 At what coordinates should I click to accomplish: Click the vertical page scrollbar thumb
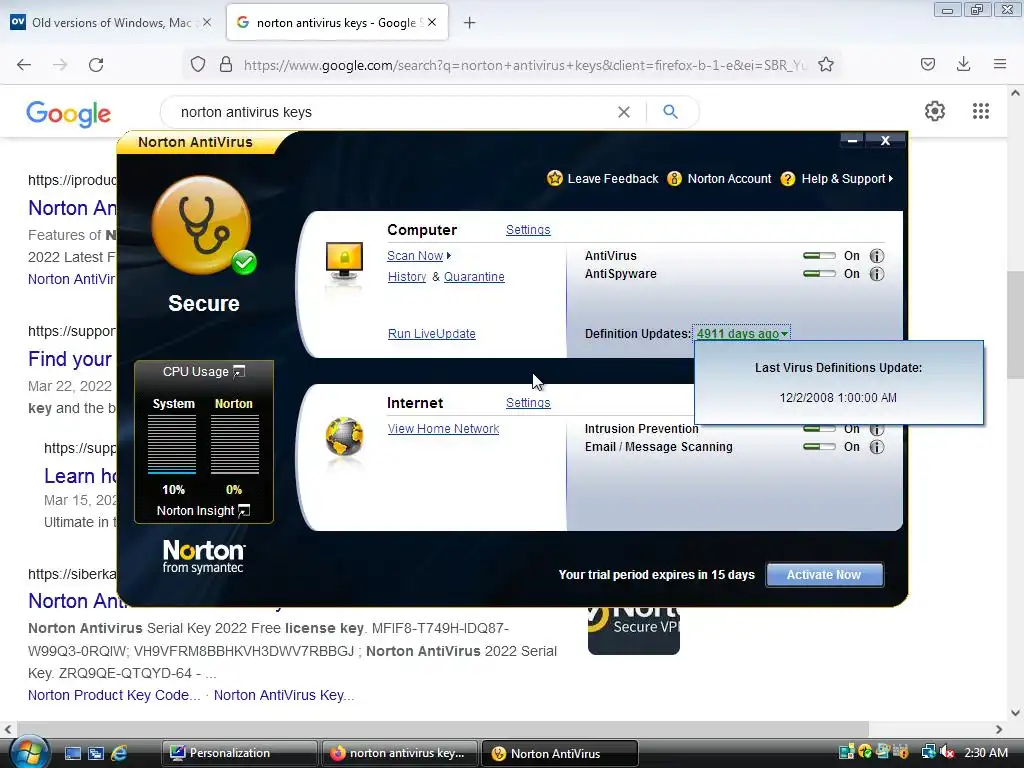click(x=1015, y=325)
